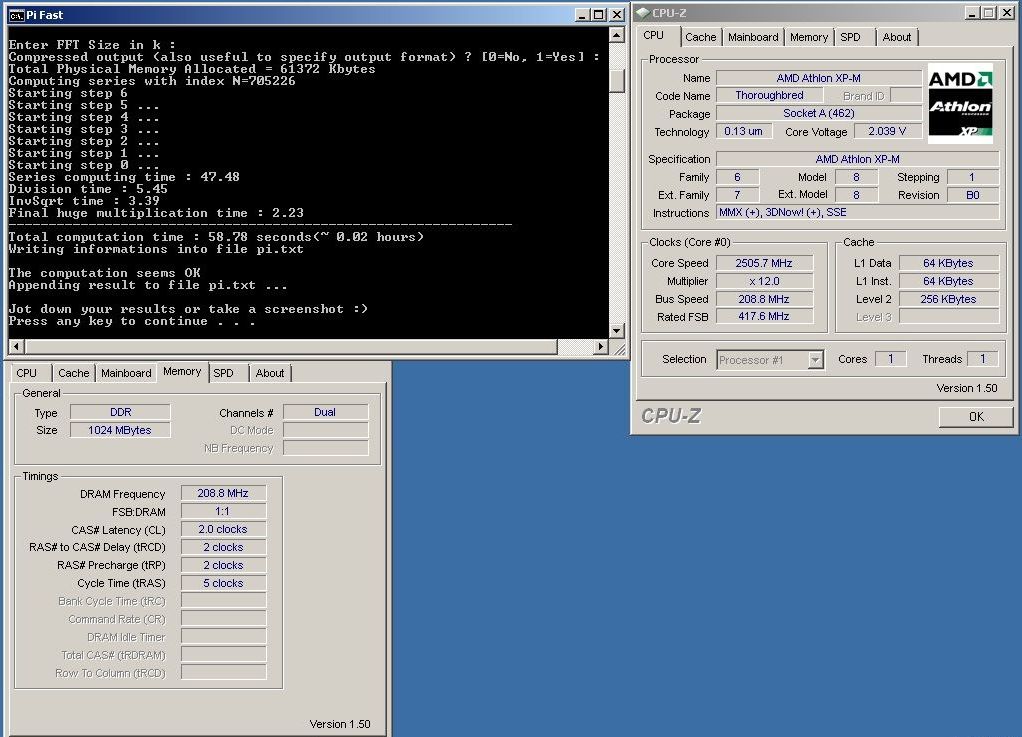The height and width of the screenshot is (737, 1022).
Task: Click the Total computation time line in Pi Fast
Action: (216, 237)
